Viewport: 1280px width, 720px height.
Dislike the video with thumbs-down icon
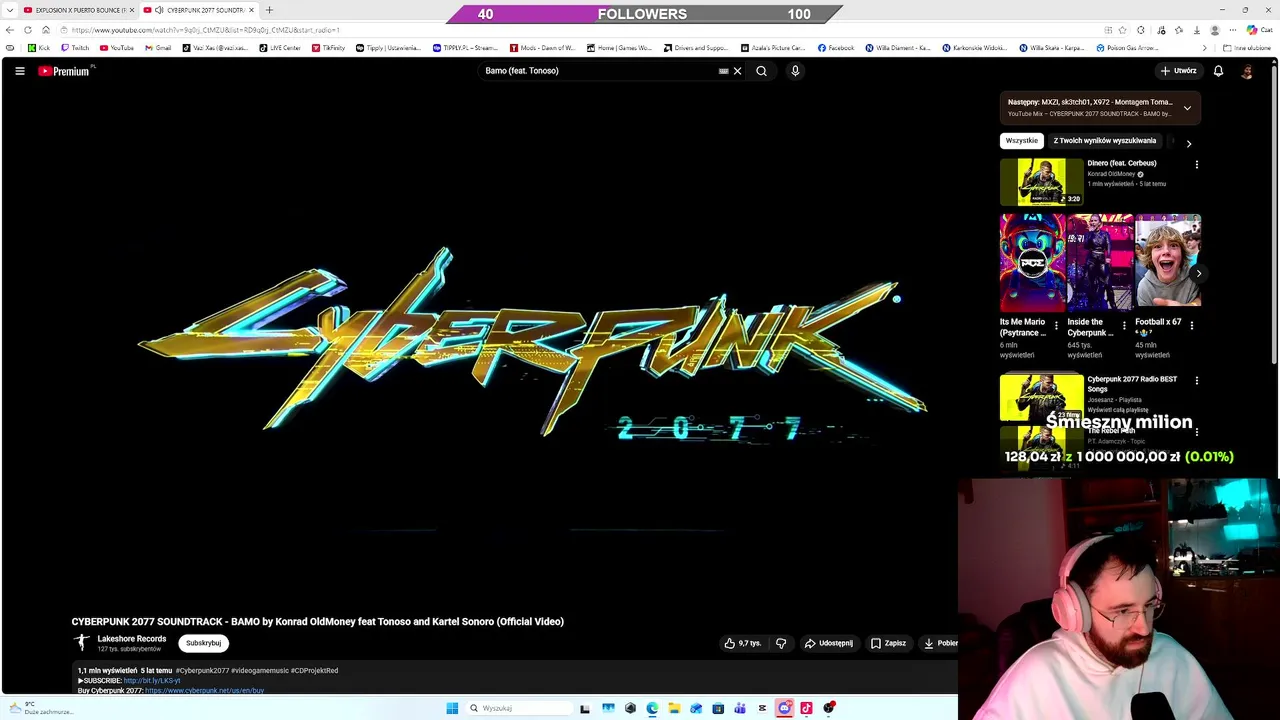[781, 643]
